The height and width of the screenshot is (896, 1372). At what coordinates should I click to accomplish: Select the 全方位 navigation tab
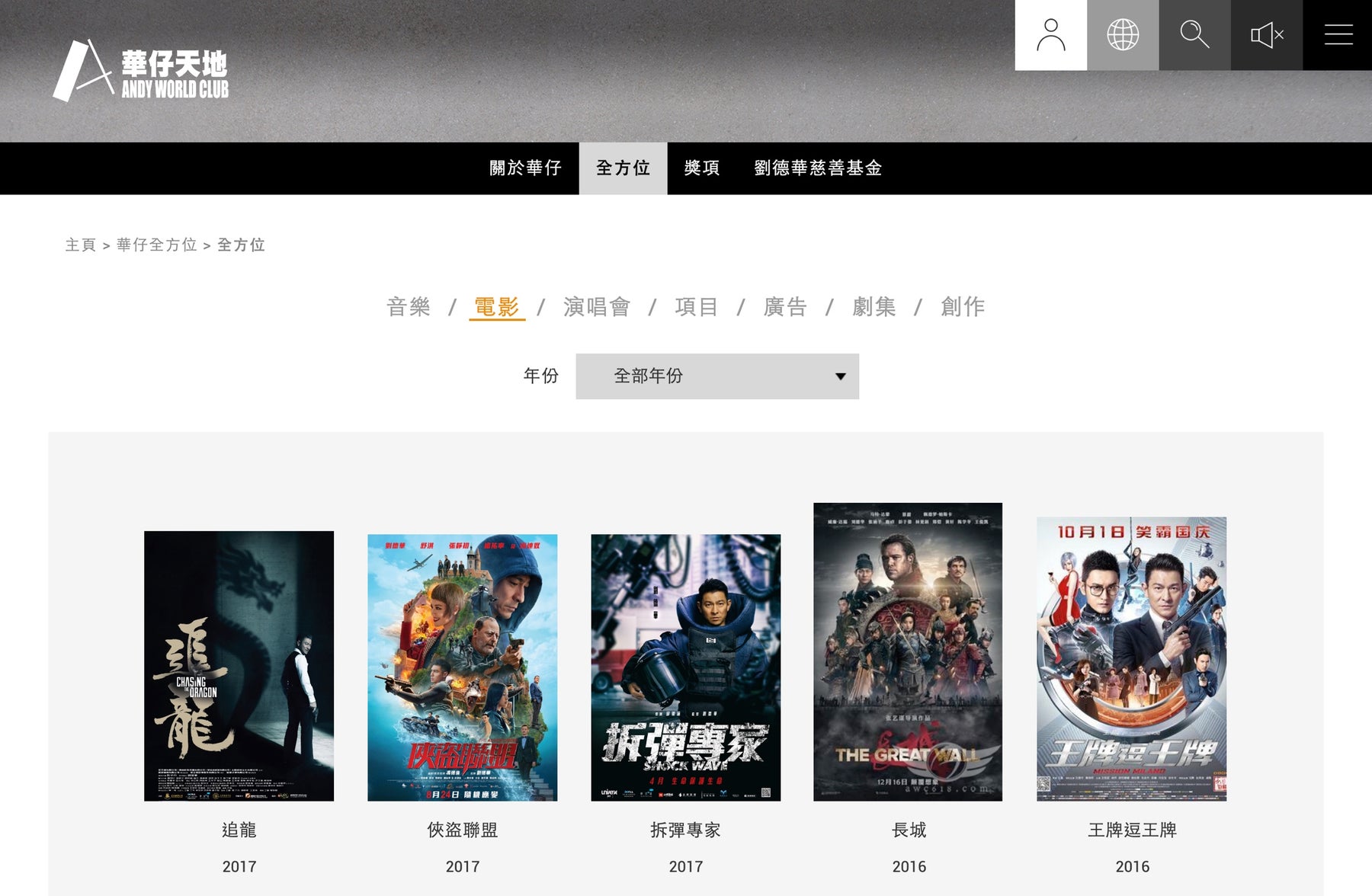tap(623, 168)
